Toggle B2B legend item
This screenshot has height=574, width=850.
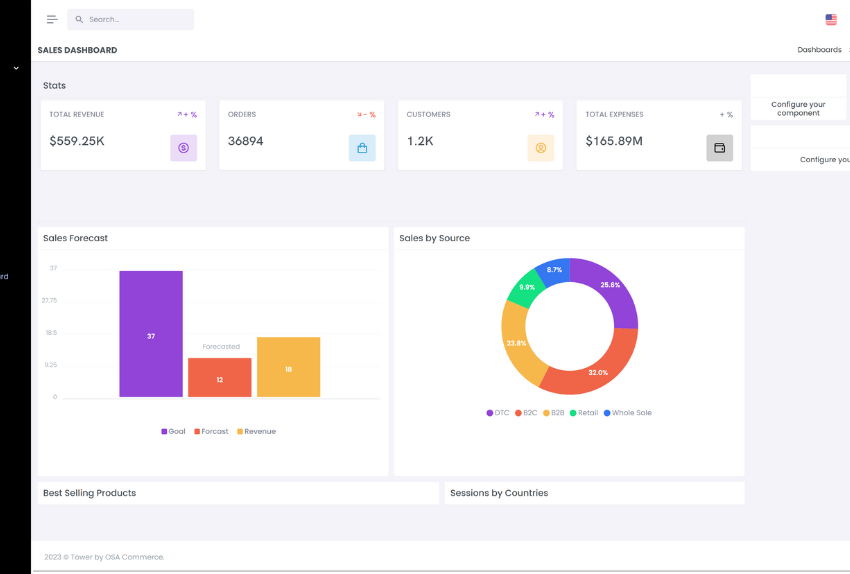click(x=553, y=412)
